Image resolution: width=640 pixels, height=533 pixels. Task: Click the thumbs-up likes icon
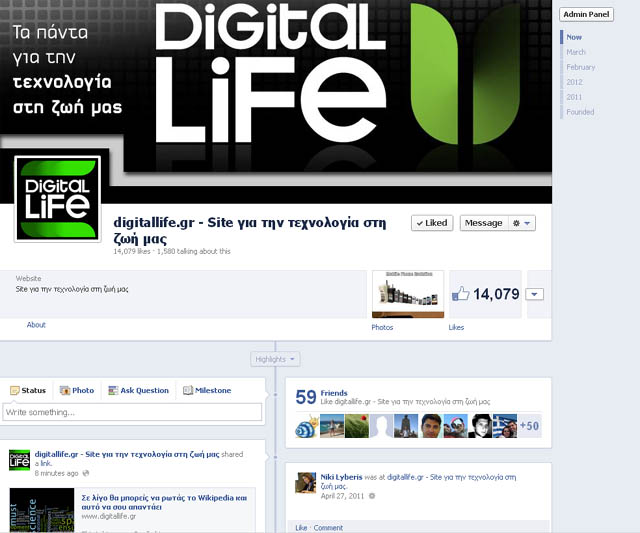(460, 294)
